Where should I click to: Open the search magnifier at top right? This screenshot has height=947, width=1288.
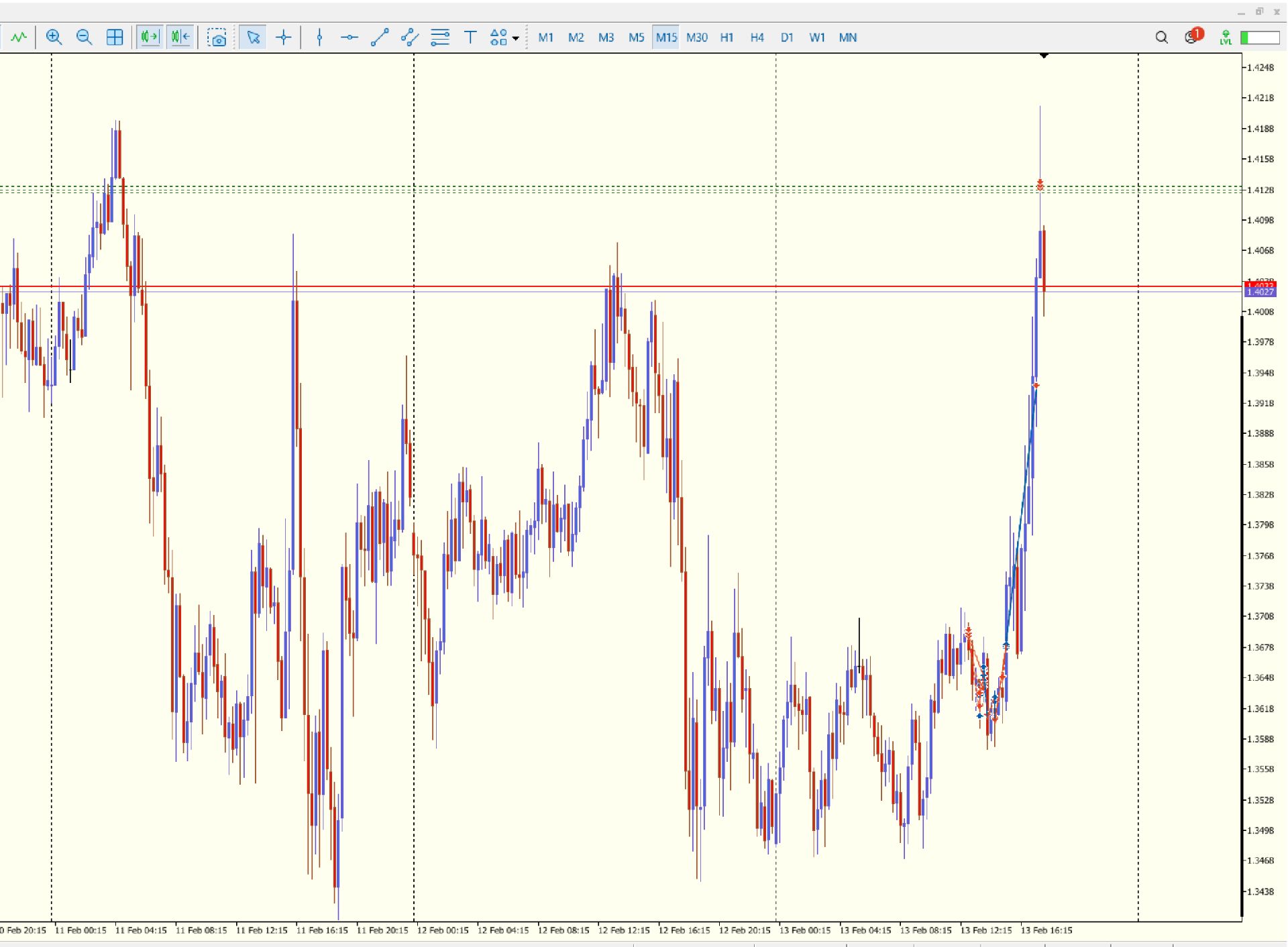[1161, 38]
